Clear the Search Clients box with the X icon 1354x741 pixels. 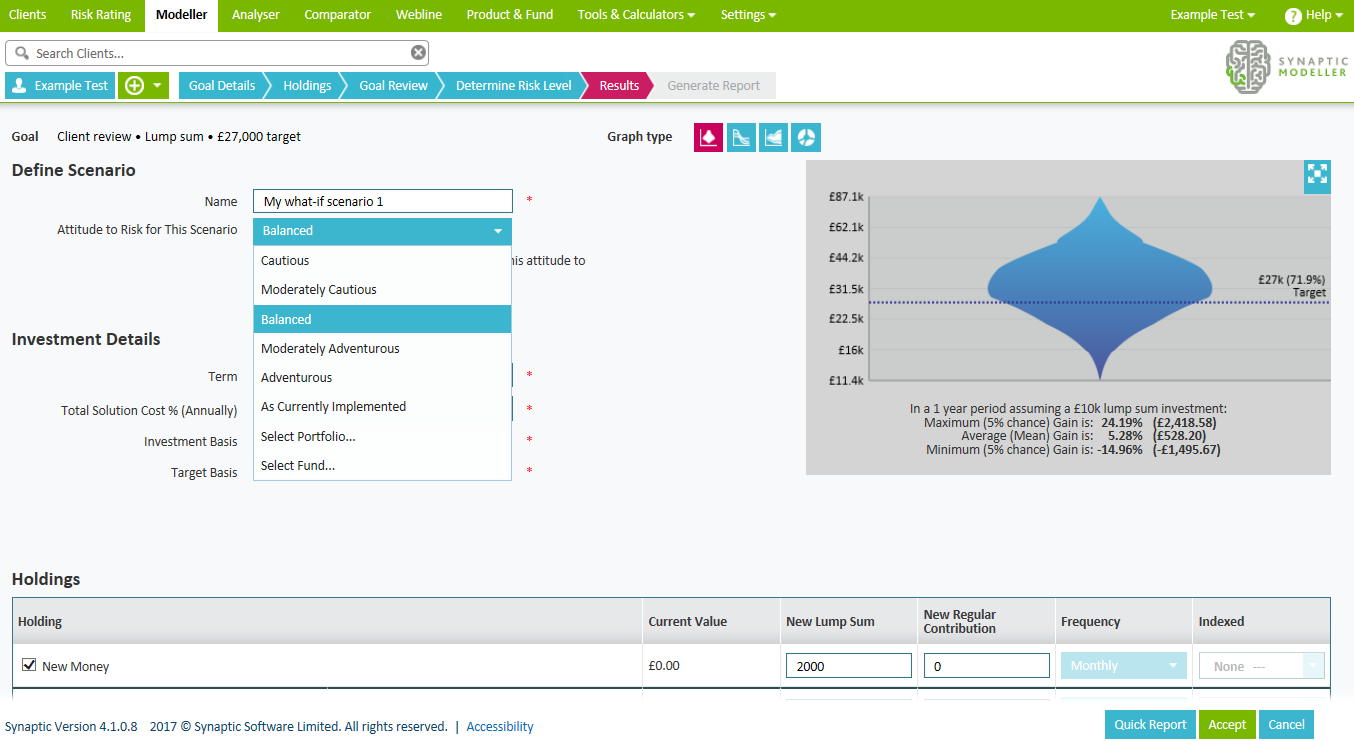coord(418,53)
